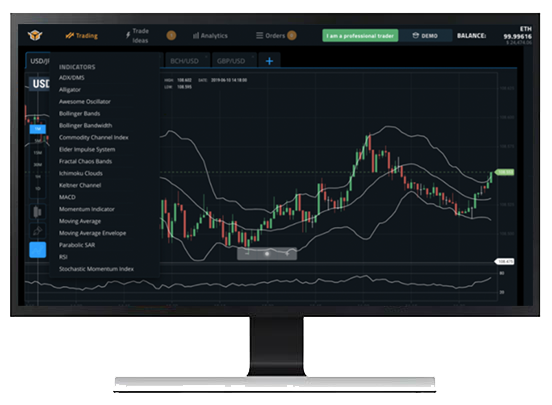Add the MACD indicator
Image resolution: width=552 pixels, height=405 pixels.
pyautogui.click(x=67, y=197)
